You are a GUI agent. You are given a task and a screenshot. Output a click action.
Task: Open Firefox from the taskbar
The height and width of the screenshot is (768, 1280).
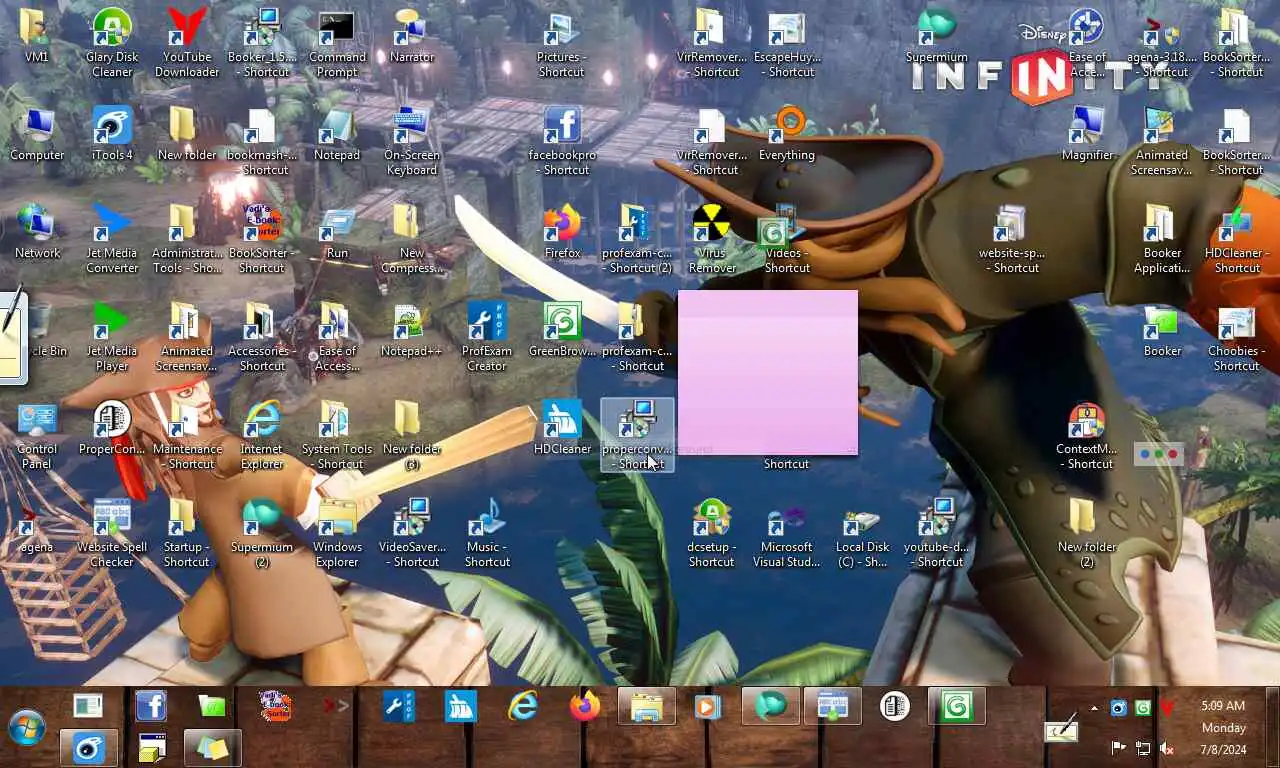tap(585, 706)
